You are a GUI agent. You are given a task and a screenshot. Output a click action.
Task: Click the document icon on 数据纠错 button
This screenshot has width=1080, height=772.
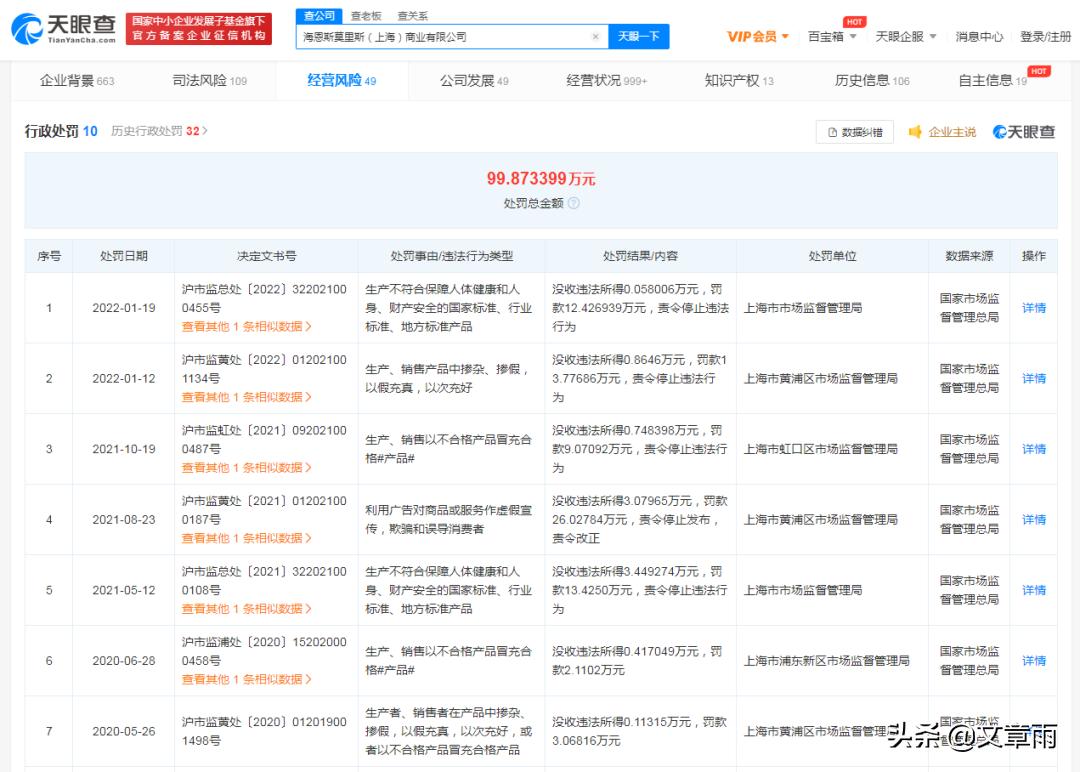[x=834, y=131]
